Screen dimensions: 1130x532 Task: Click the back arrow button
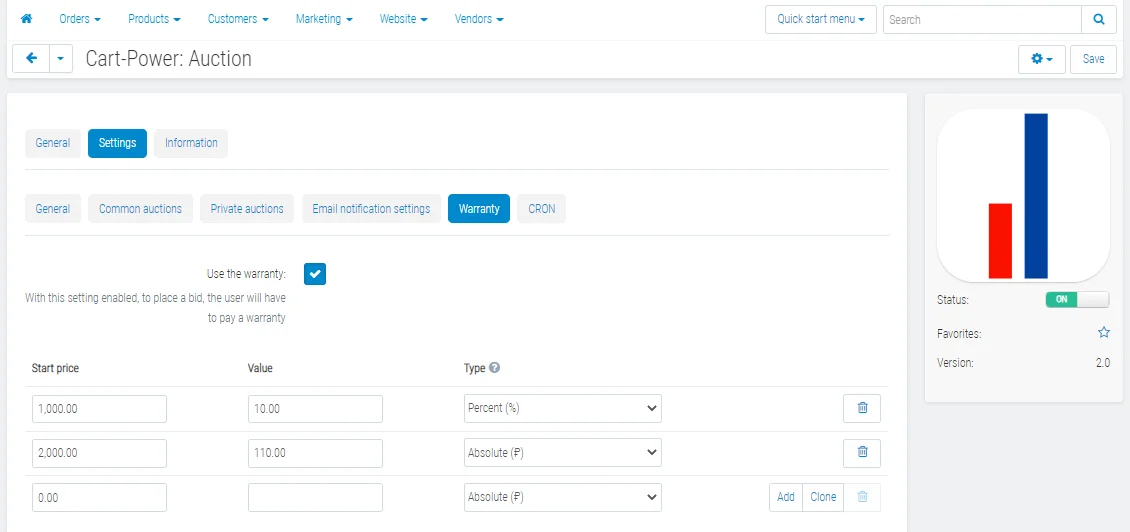(x=31, y=58)
